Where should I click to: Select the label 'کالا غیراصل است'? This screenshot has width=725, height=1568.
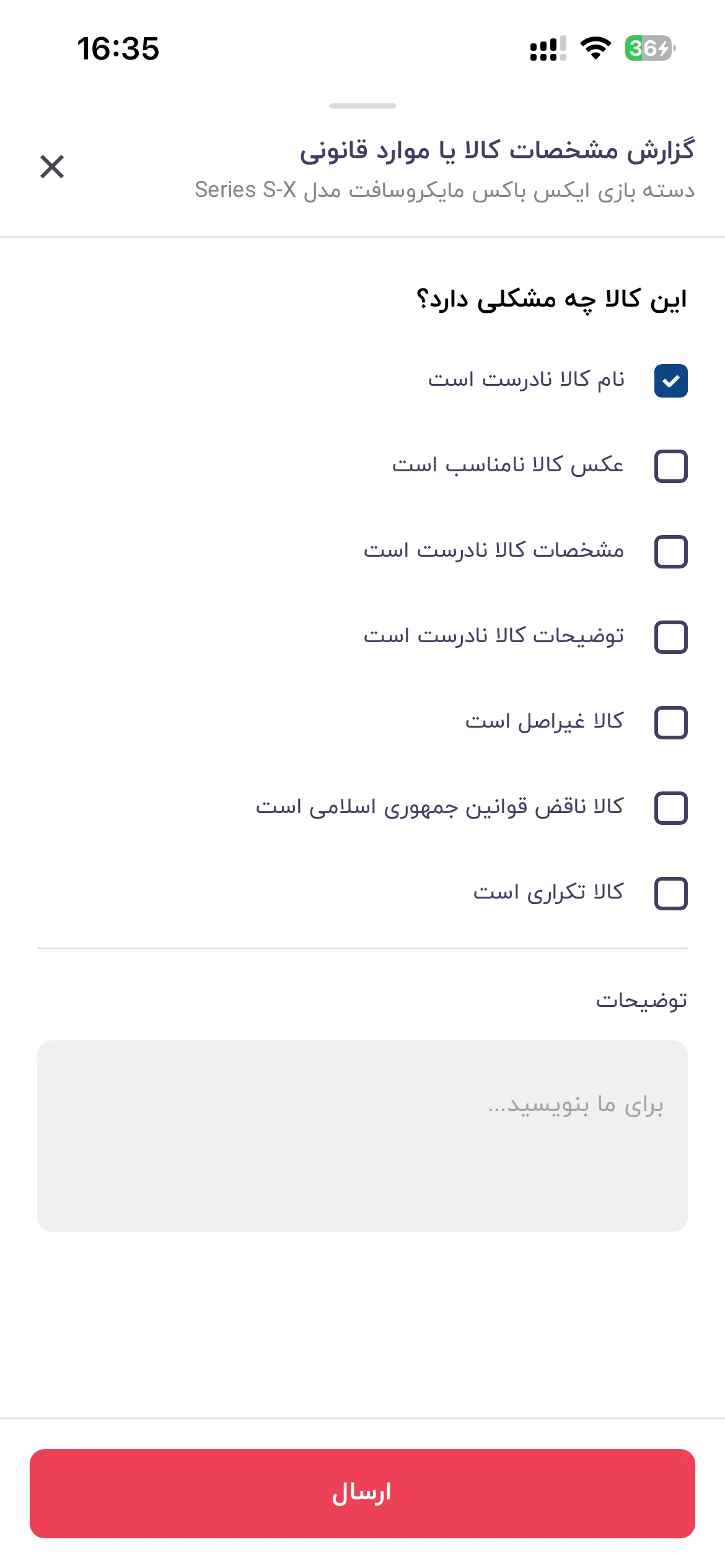544,721
